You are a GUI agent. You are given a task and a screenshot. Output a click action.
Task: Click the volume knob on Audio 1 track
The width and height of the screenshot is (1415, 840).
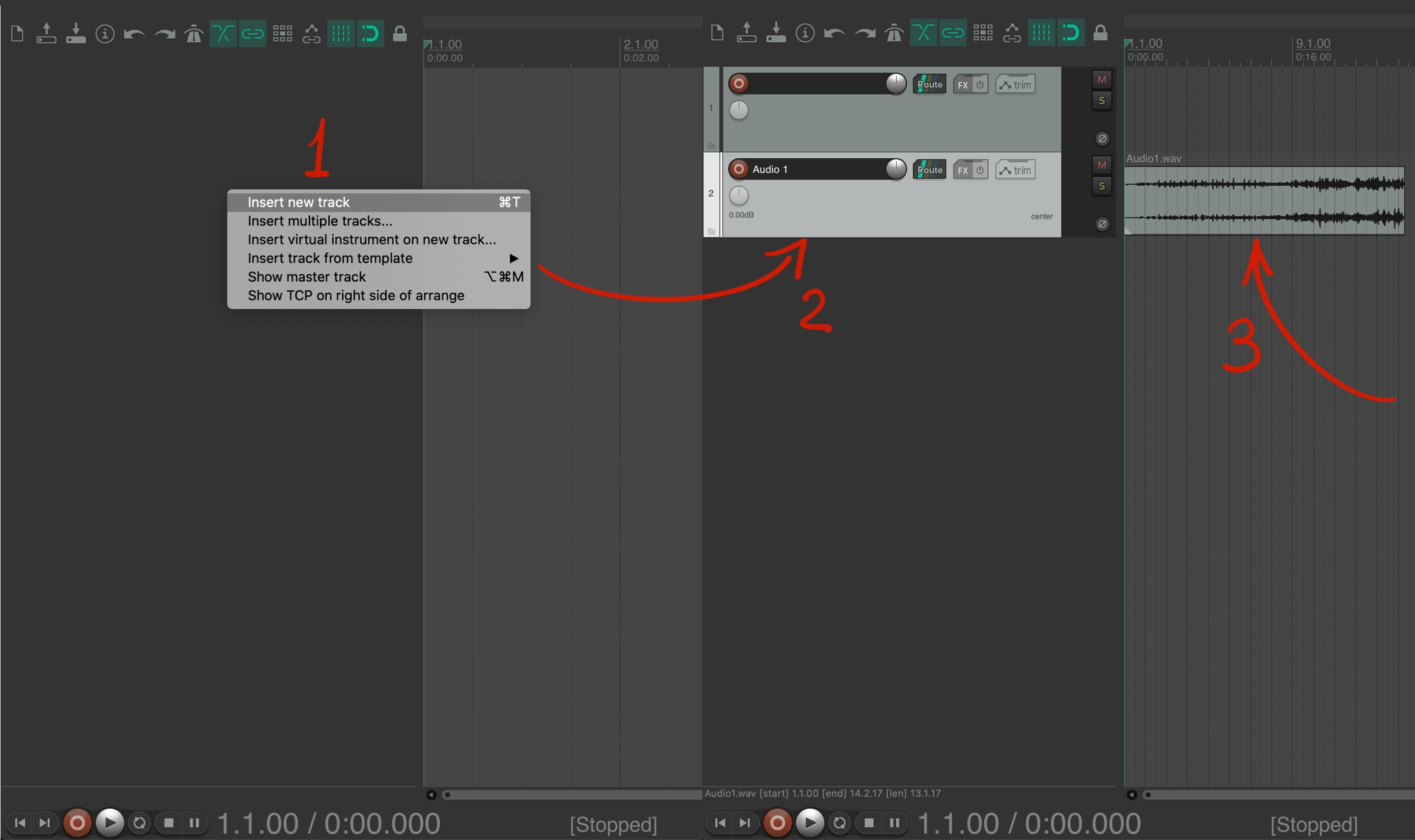point(895,169)
